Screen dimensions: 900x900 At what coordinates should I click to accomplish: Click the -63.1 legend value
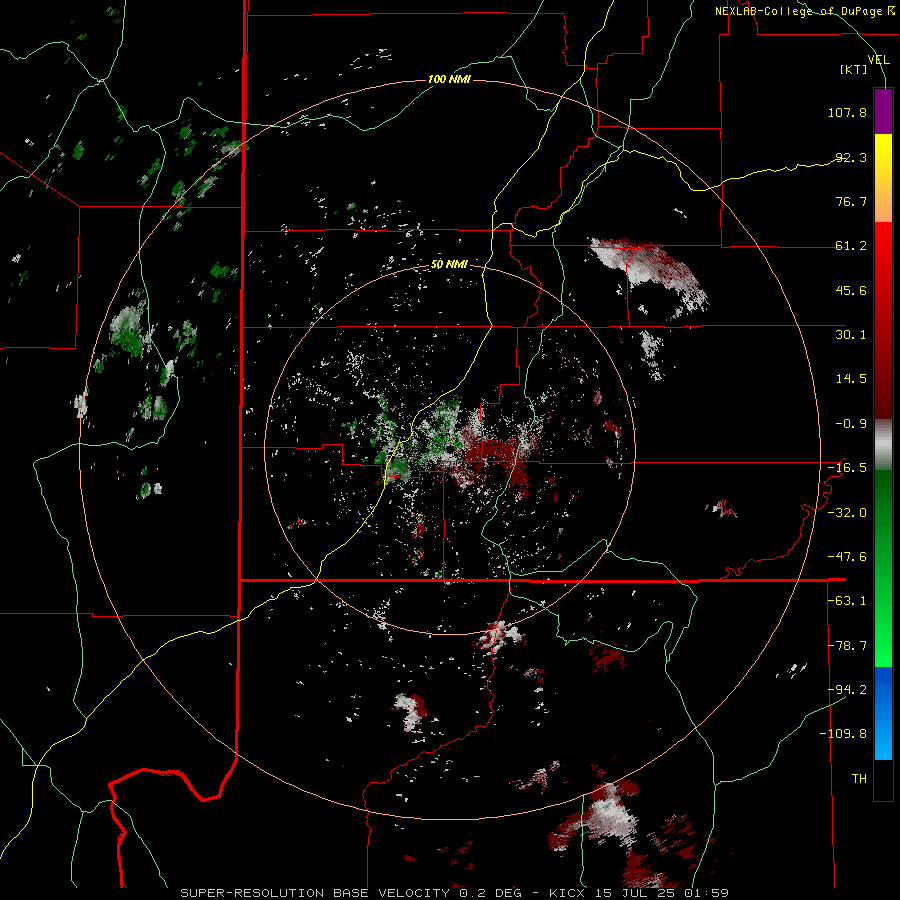[x=847, y=601]
